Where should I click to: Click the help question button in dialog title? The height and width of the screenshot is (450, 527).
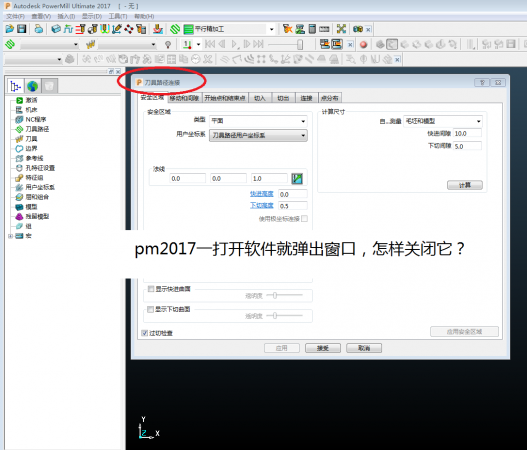click(482, 82)
